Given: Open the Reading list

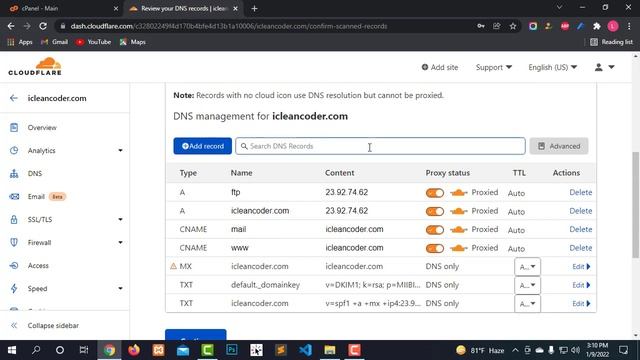Looking at the screenshot, I should point(611,42).
